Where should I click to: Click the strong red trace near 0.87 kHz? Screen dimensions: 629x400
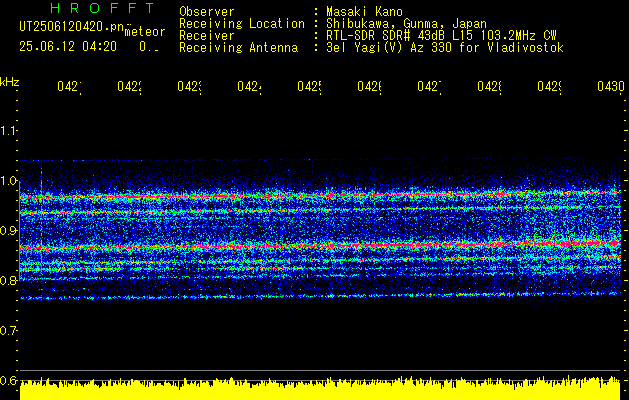click(320, 246)
